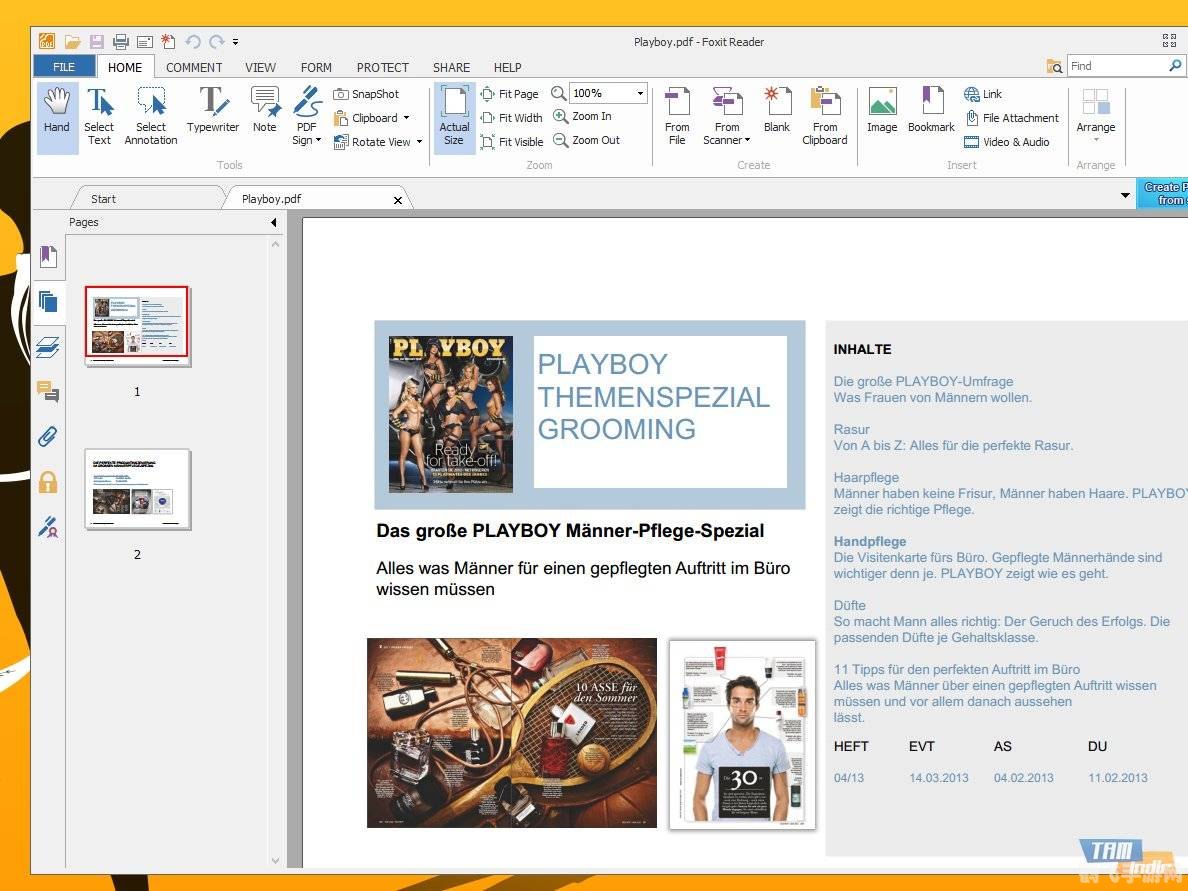1188x891 pixels.
Task: Toggle the Pages thumbnail panel
Action: [x=48, y=302]
